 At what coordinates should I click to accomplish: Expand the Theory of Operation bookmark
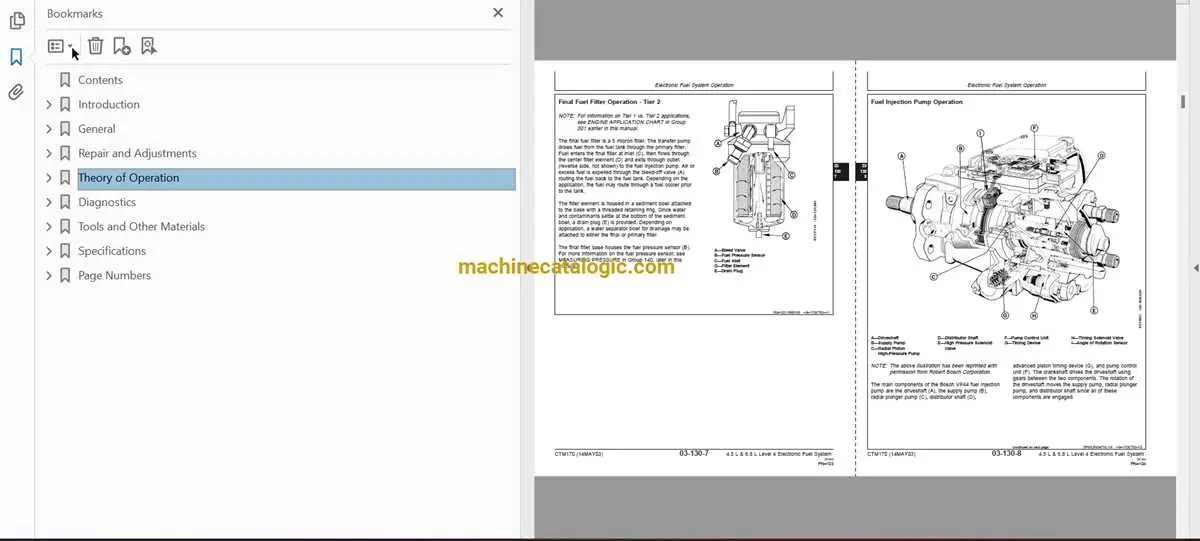[x=49, y=178]
